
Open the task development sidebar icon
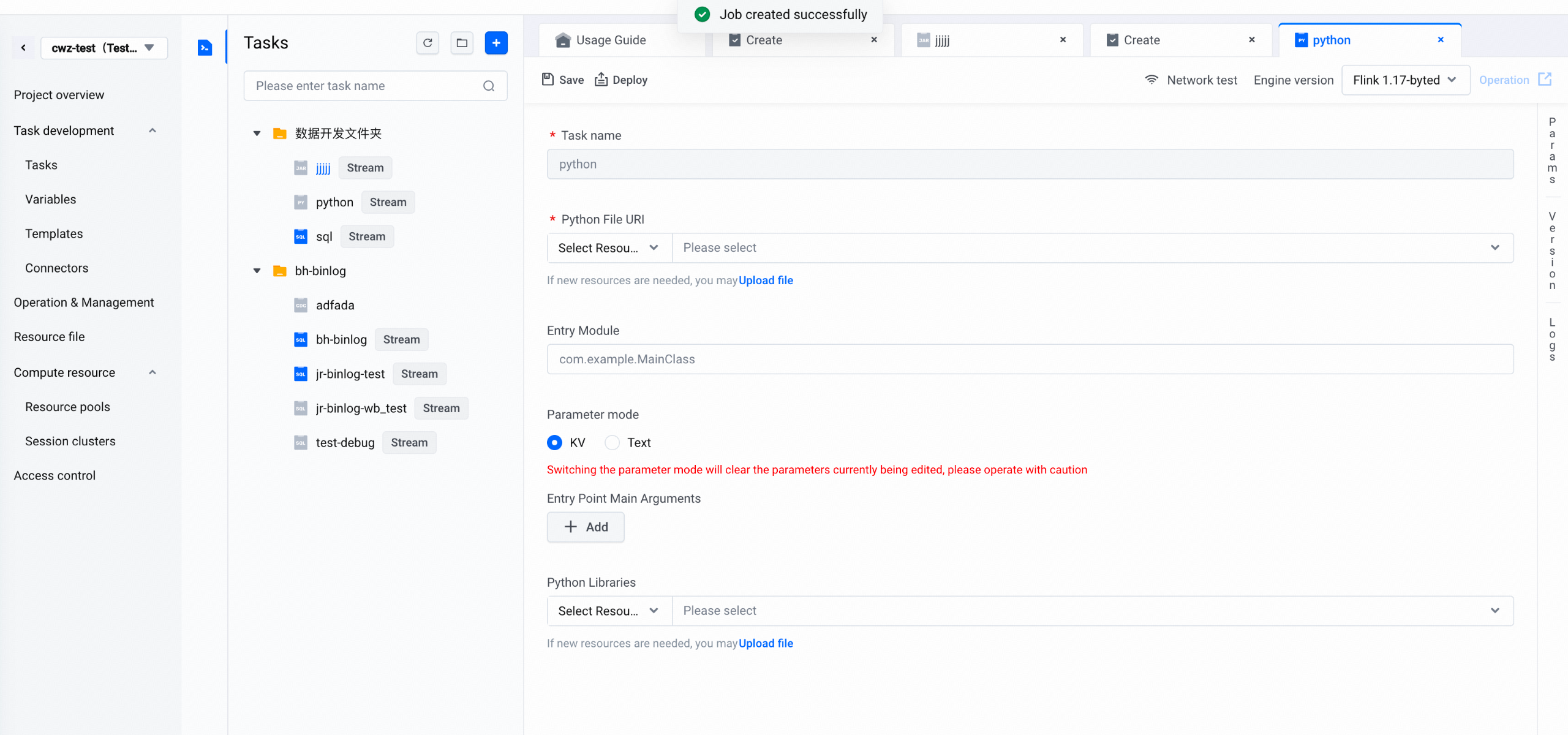pos(205,47)
